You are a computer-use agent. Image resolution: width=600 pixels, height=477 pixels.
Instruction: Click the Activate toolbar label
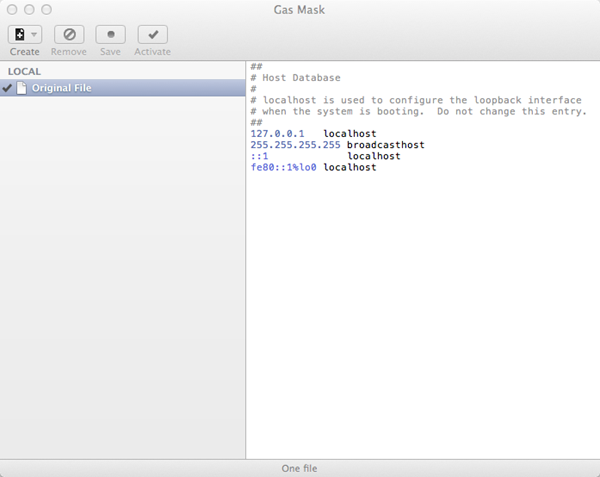tap(152, 52)
